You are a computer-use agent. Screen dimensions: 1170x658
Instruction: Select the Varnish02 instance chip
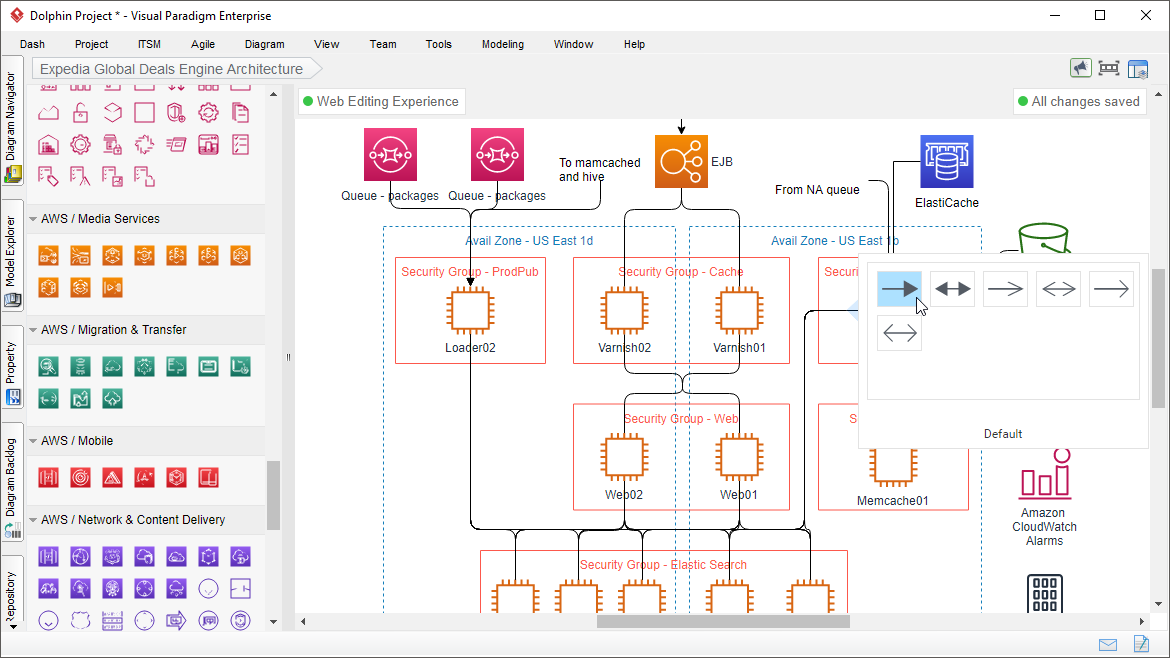(x=625, y=310)
